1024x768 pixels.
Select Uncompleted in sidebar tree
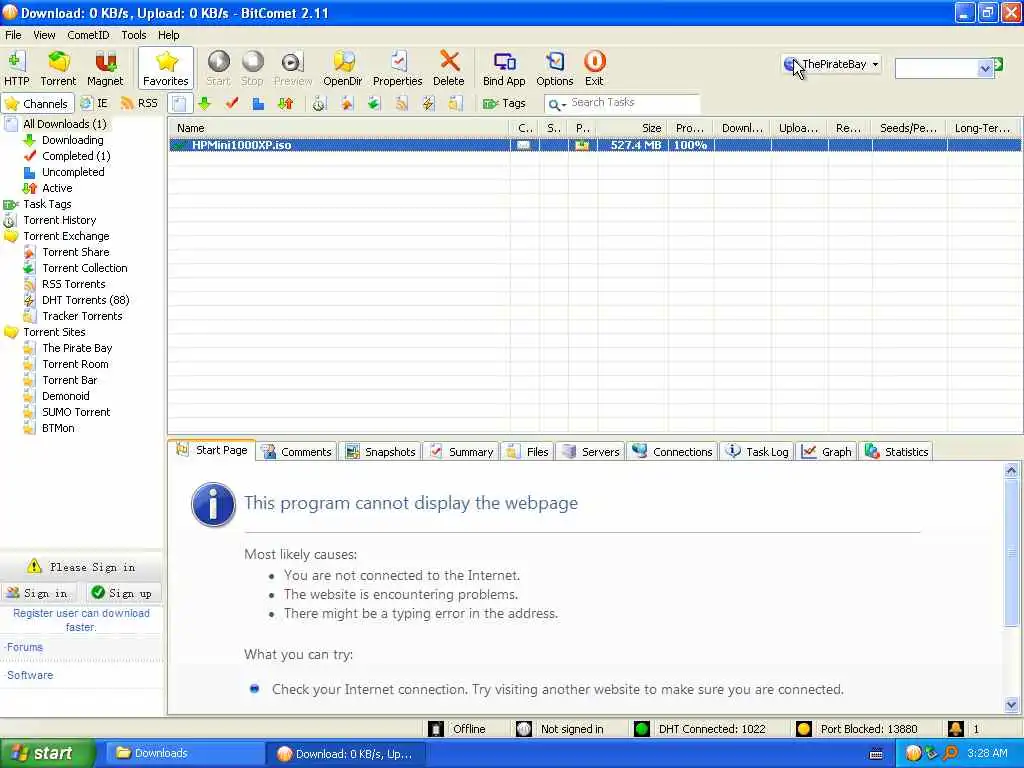click(x=73, y=172)
